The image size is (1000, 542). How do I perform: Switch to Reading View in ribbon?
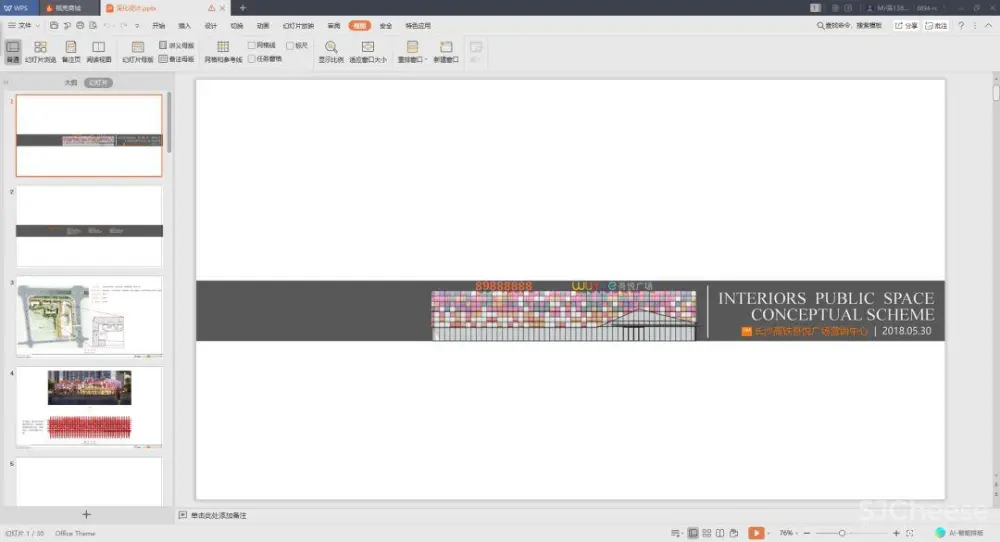point(98,51)
